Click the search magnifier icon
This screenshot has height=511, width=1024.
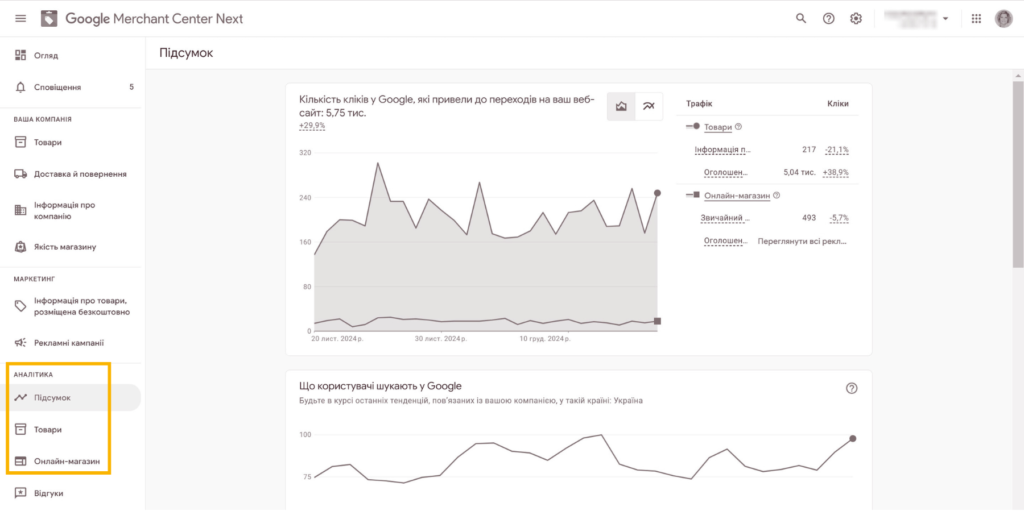coord(801,18)
